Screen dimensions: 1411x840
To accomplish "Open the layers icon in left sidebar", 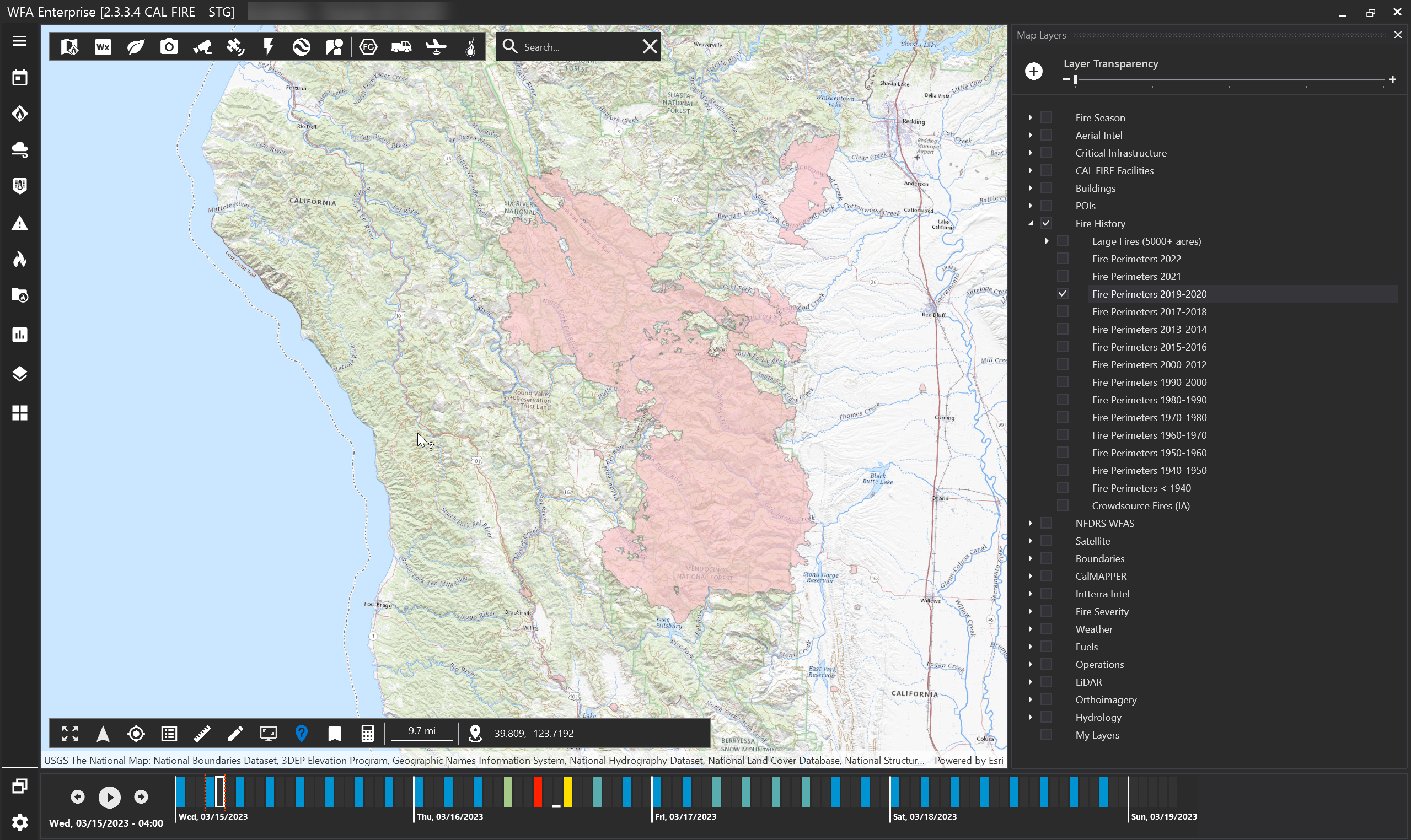I will pos(20,374).
